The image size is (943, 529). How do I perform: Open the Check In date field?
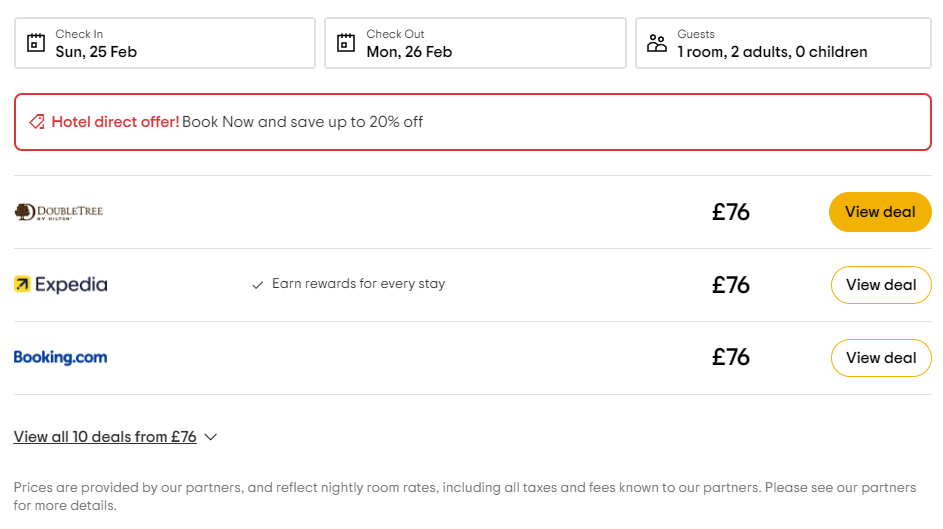(165, 43)
